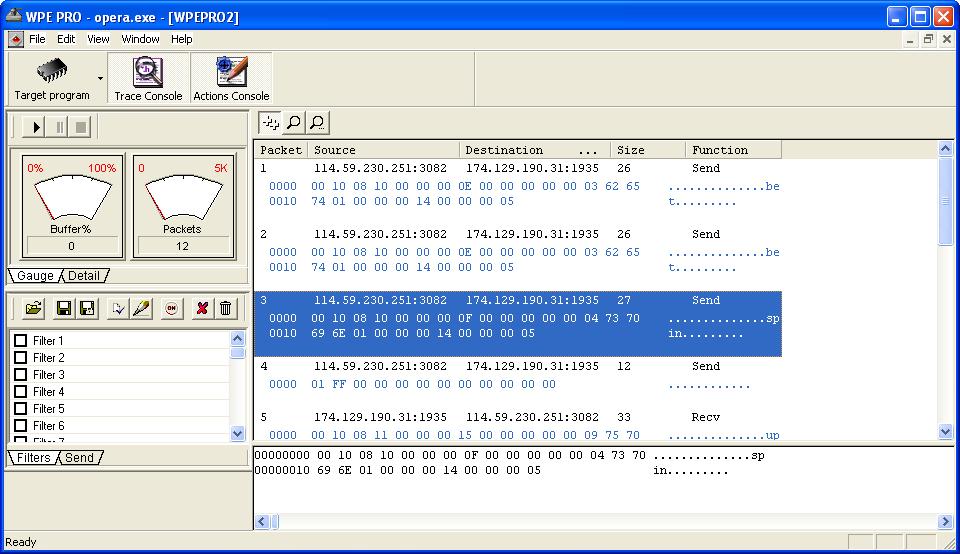Click the select-all filters checkmark icon
The height and width of the screenshot is (554, 960).
pos(118,308)
